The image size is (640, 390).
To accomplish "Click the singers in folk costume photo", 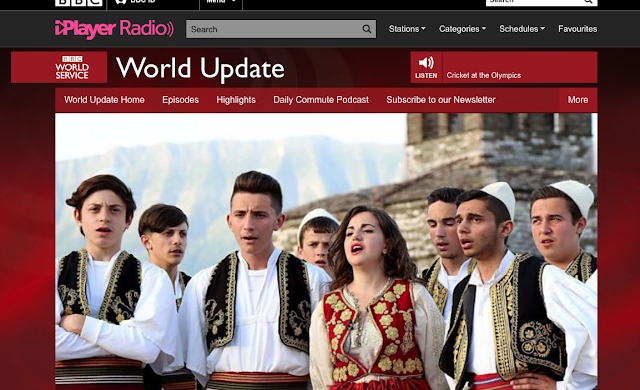I will tap(326, 252).
